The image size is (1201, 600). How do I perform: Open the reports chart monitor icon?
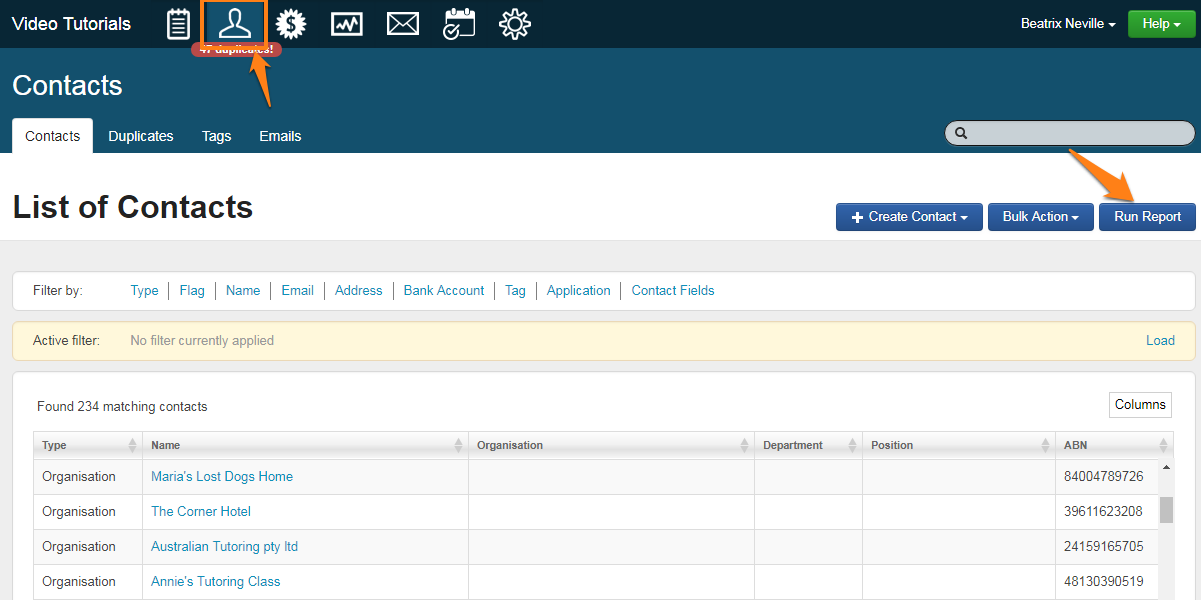(x=347, y=24)
